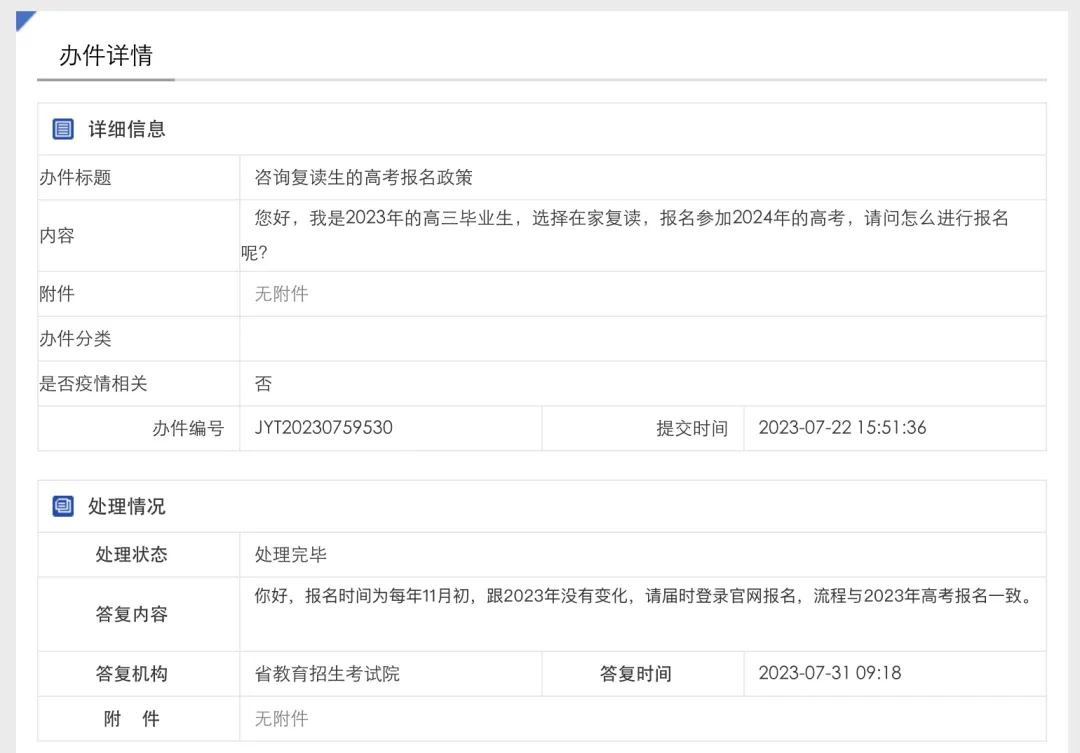Click the 提交时间 label

[x=692, y=429]
